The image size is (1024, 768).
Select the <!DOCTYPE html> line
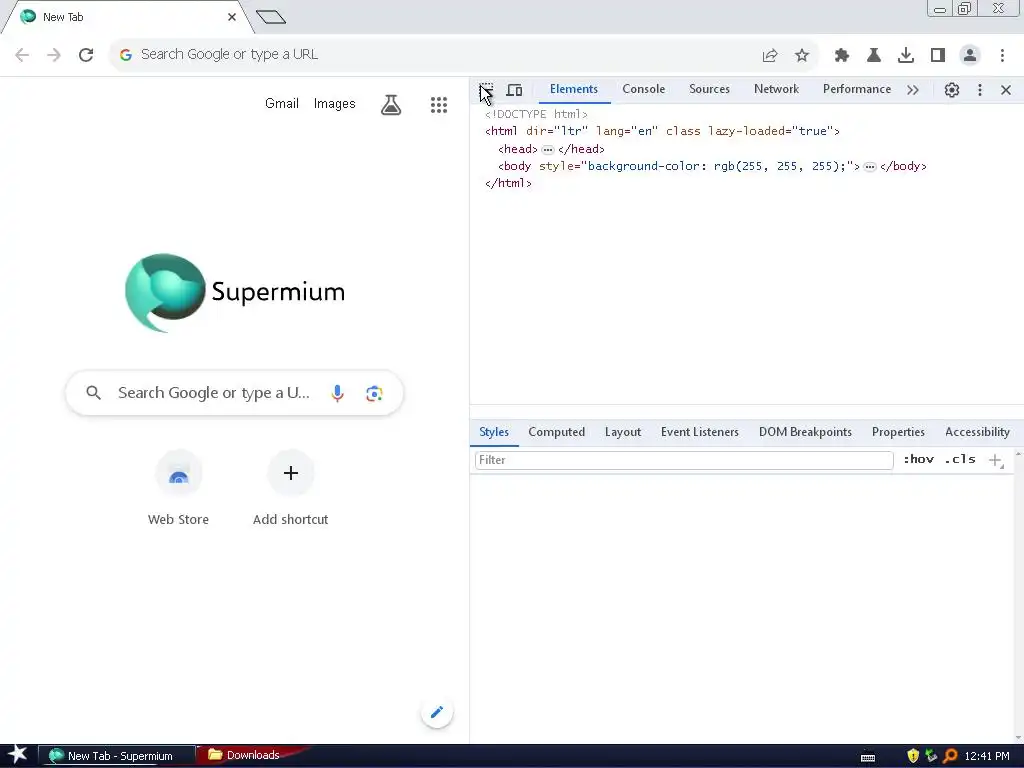(x=536, y=114)
